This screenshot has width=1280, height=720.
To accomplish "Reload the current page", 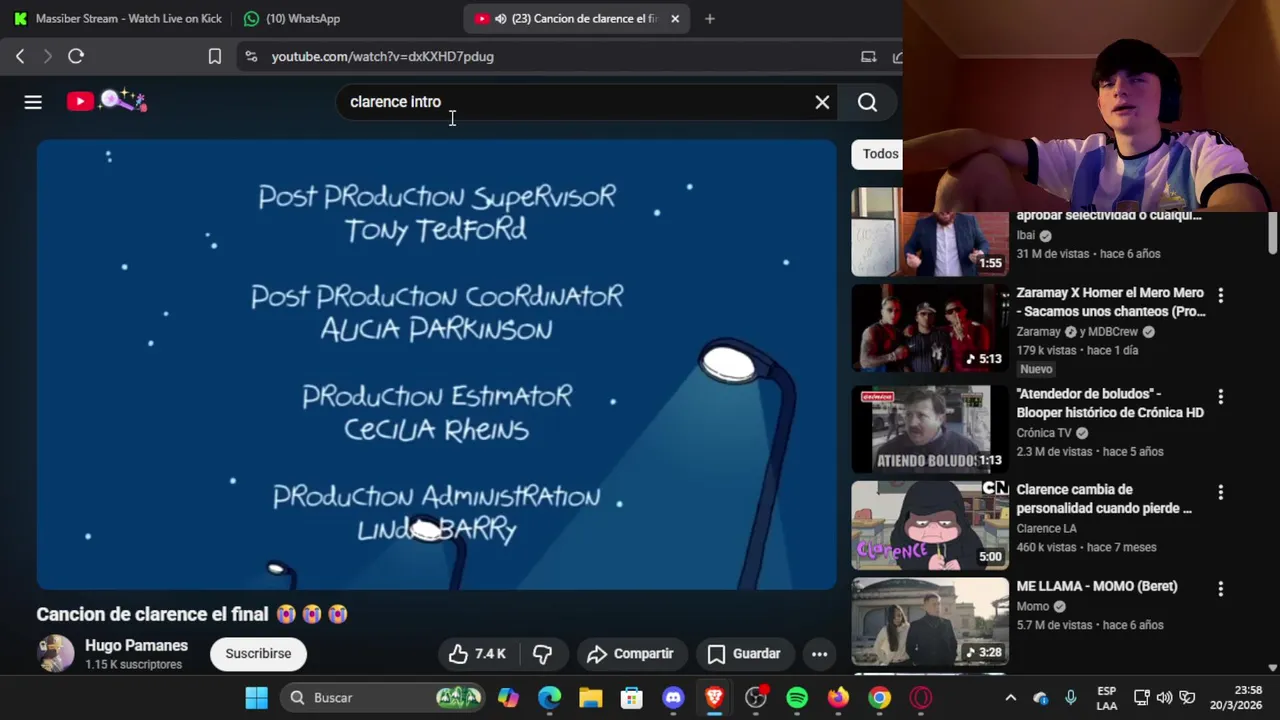I will 76,57.
